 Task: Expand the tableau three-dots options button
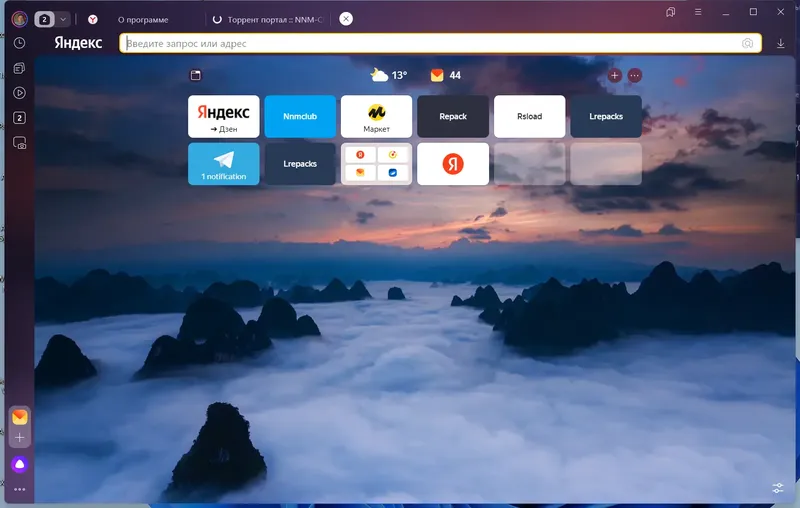pyautogui.click(x=634, y=75)
